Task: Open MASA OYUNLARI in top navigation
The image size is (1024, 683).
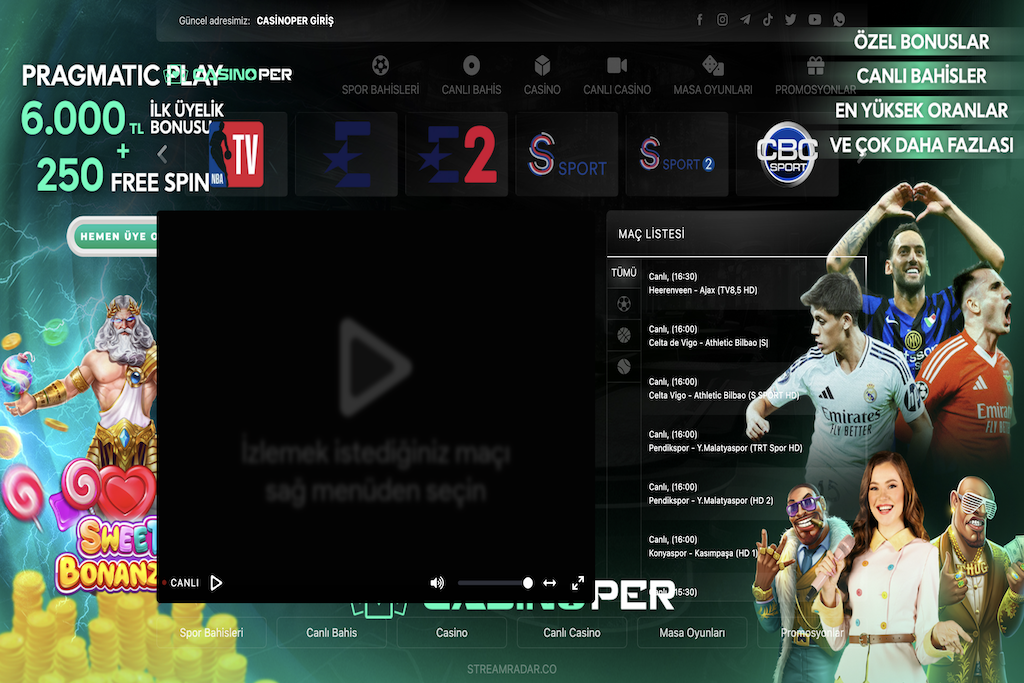Action: point(712,76)
